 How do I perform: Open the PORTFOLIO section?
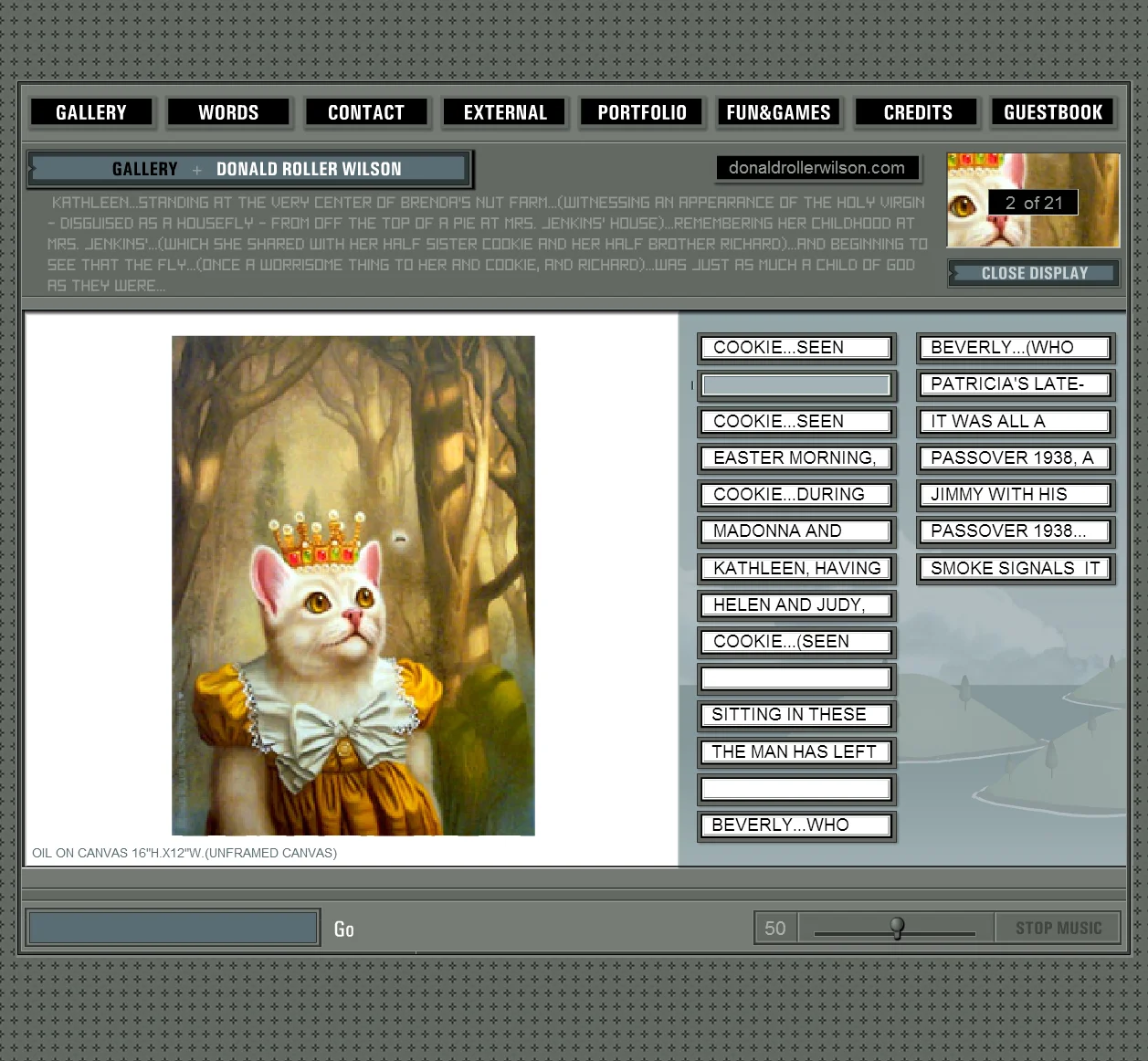coord(642,112)
